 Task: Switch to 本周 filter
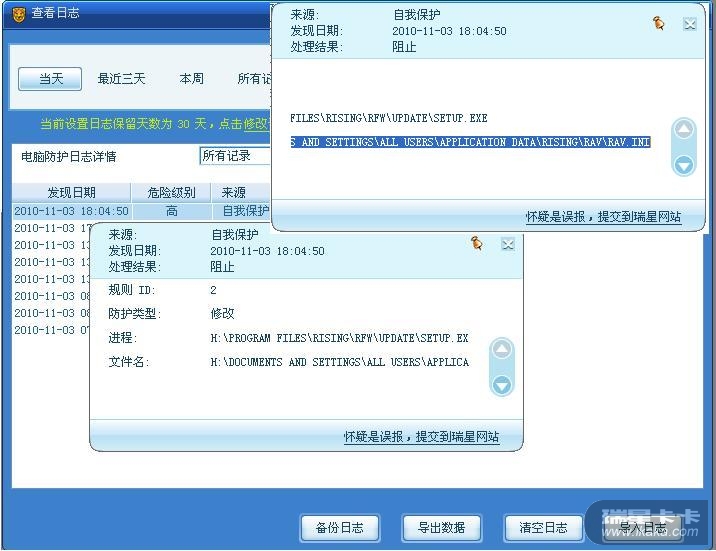(191, 79)
